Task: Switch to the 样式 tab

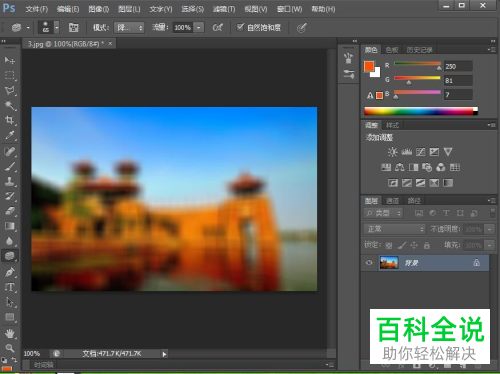Action: (x=392, y=125)
